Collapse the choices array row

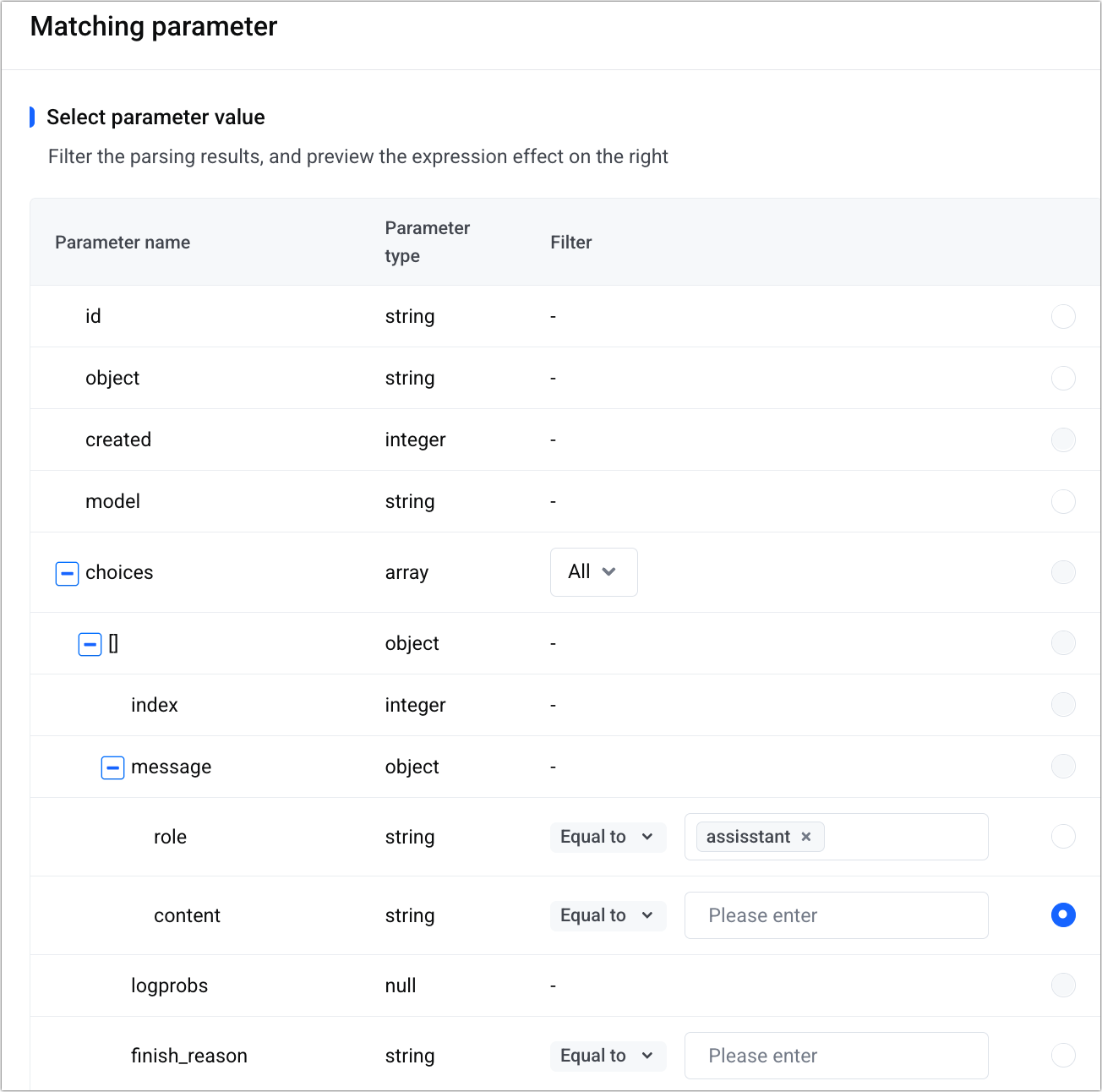click(67, 573)
